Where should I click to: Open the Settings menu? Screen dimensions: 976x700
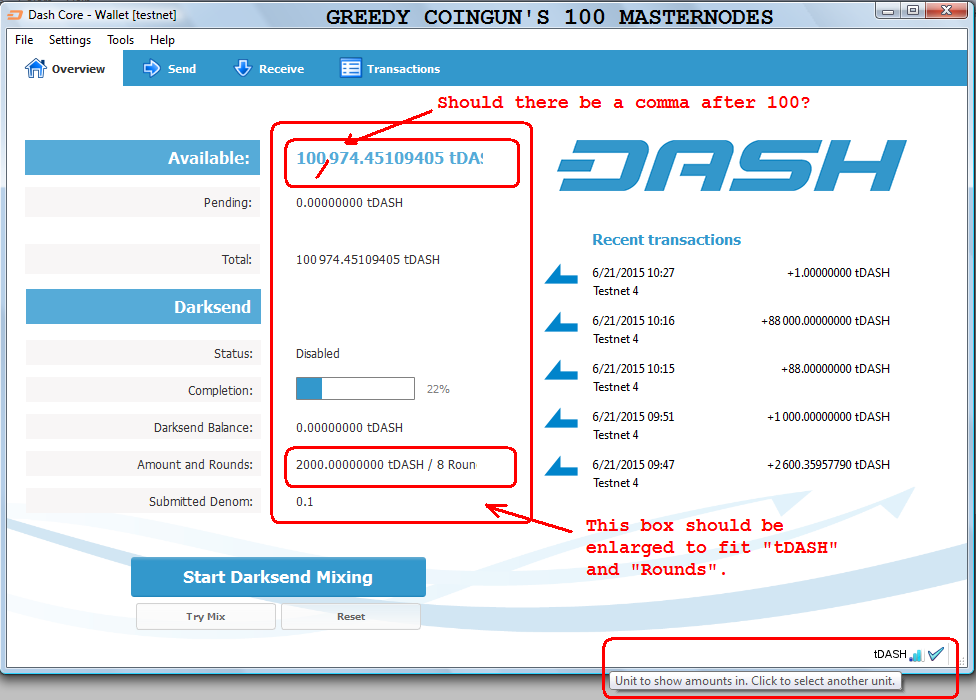[70, 40]
